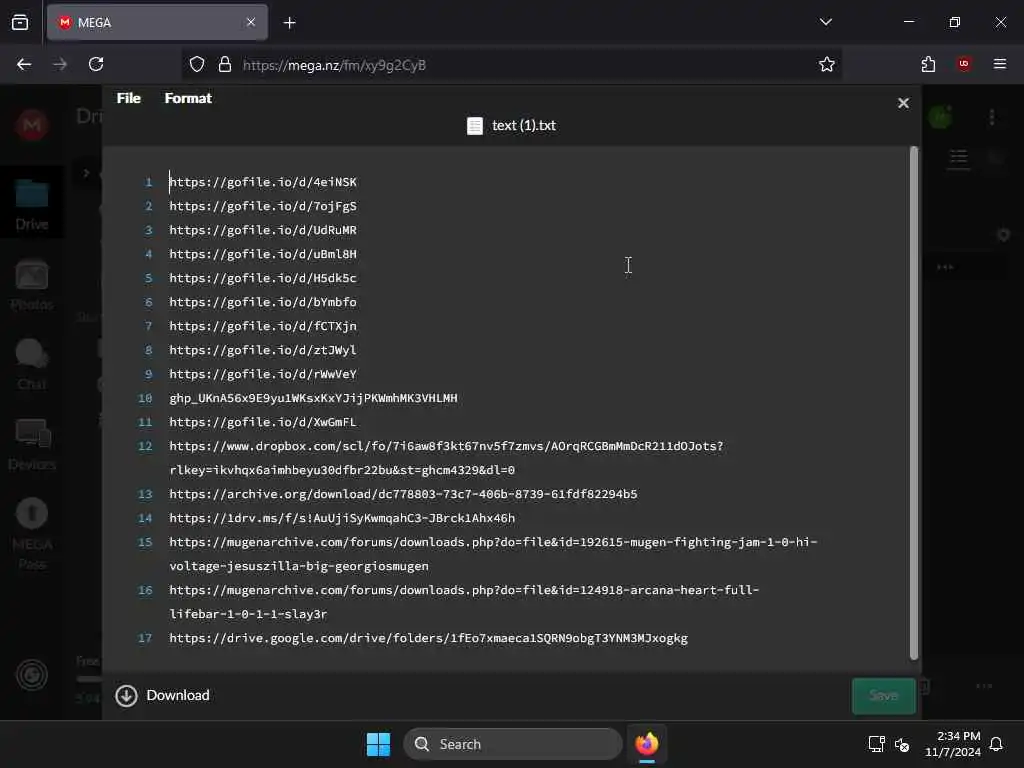The image size is (1024, 768).
Task: Click the tracking protection shield icon
Action: (197, 65)
